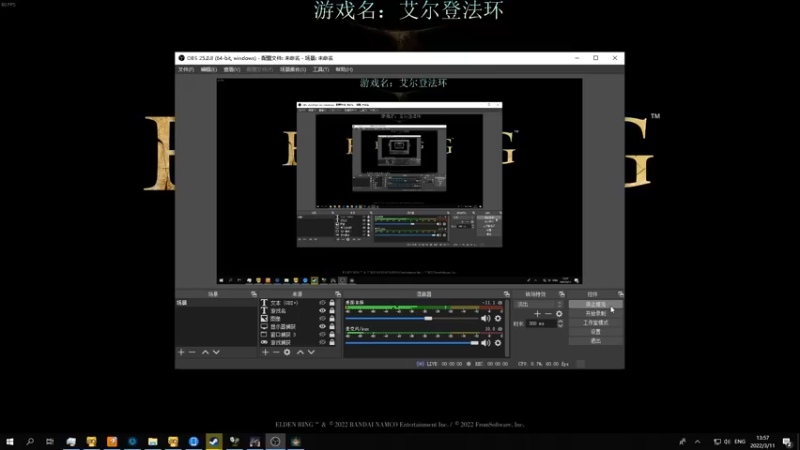Click the 时长 300 ms input field
Image resolution: width=800 pixels, height=450 pixels.
(x=541, y=323)
